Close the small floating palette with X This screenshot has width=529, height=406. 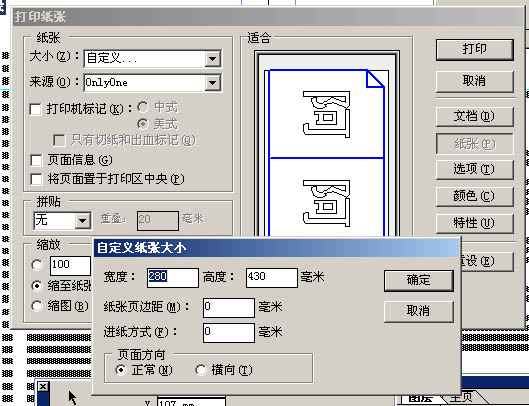coord(43,386)
